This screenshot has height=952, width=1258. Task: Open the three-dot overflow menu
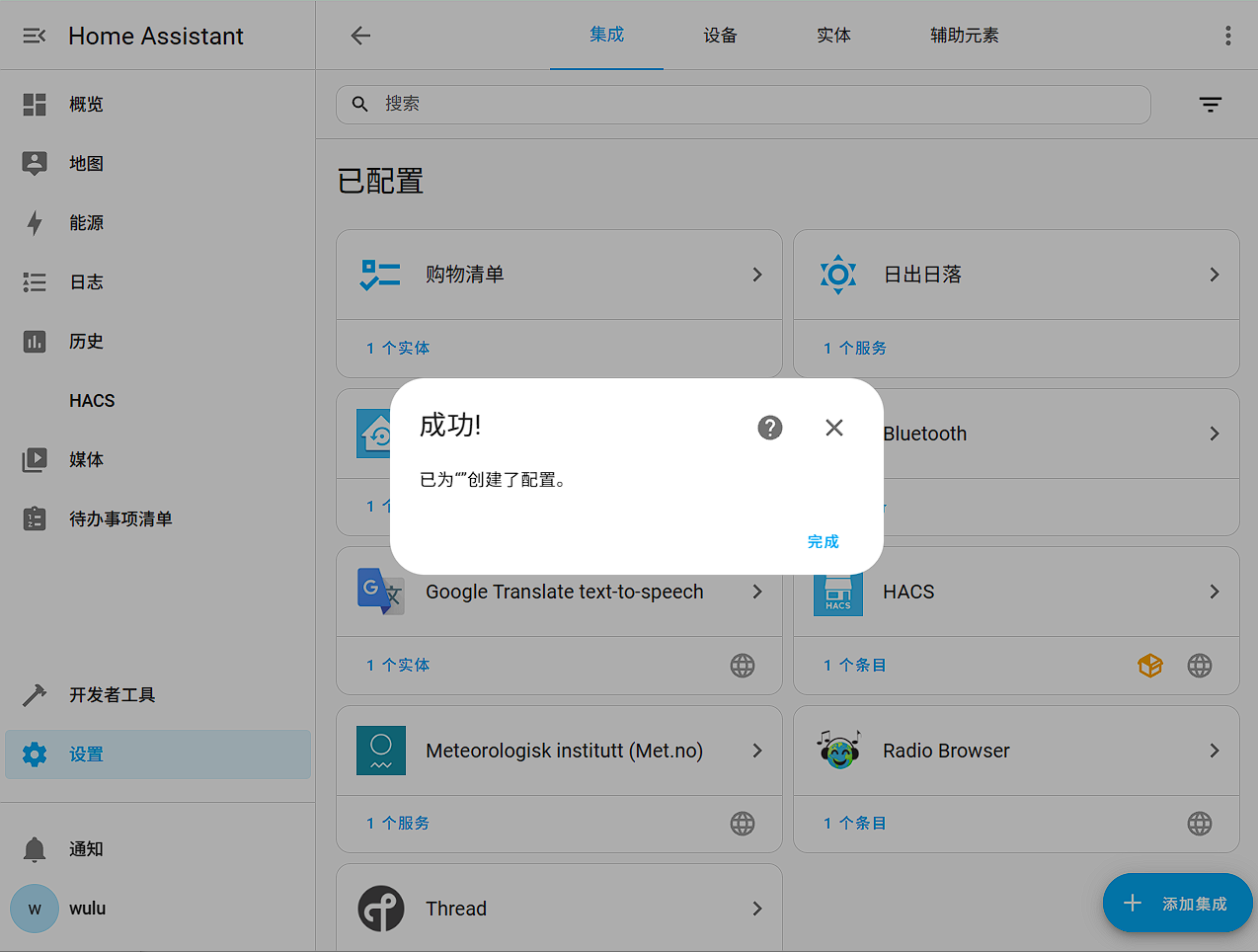pyautogui.click(x=1227, y=36)
